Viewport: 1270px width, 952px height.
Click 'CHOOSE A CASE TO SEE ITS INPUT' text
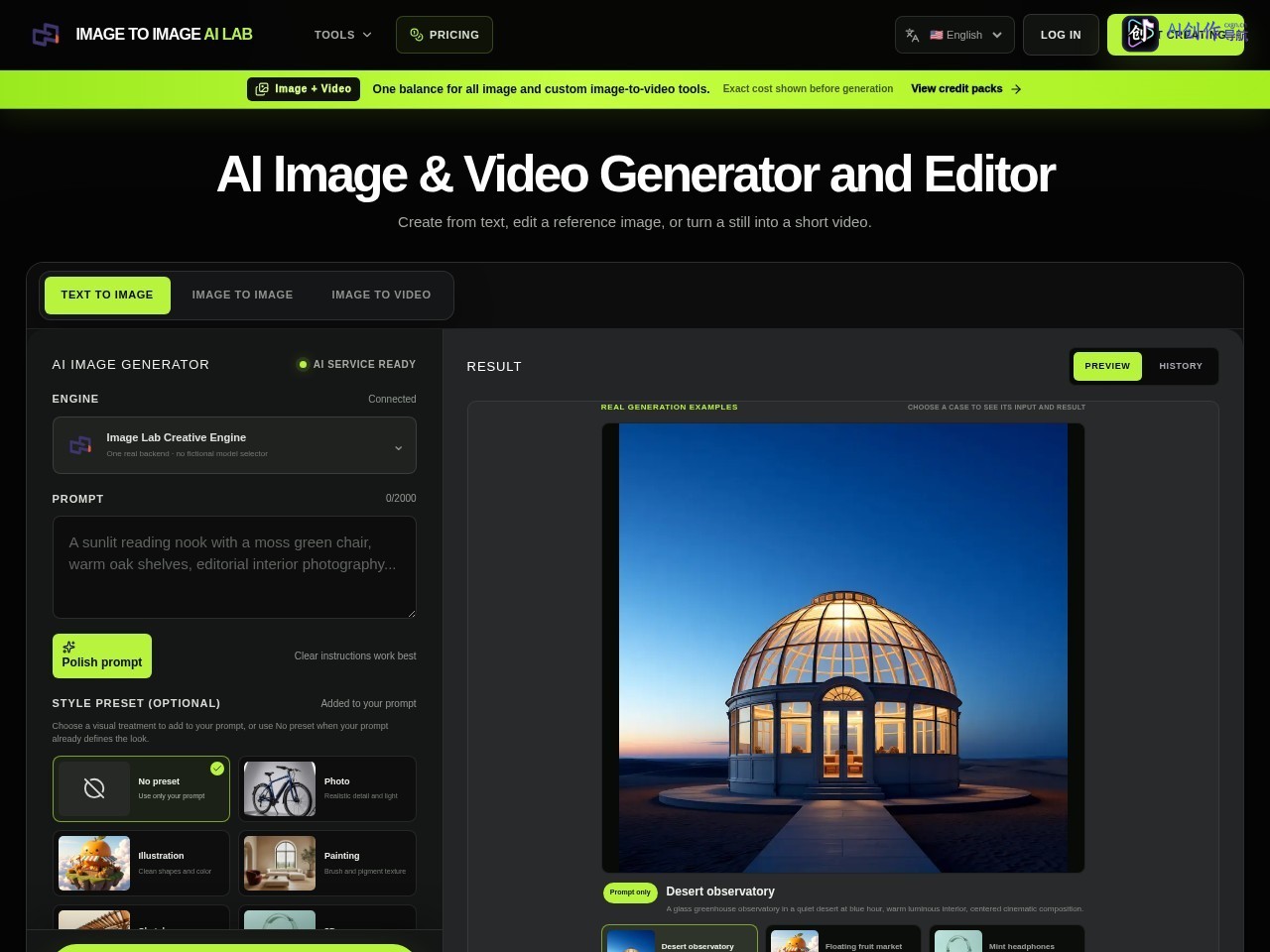point(996,408)
